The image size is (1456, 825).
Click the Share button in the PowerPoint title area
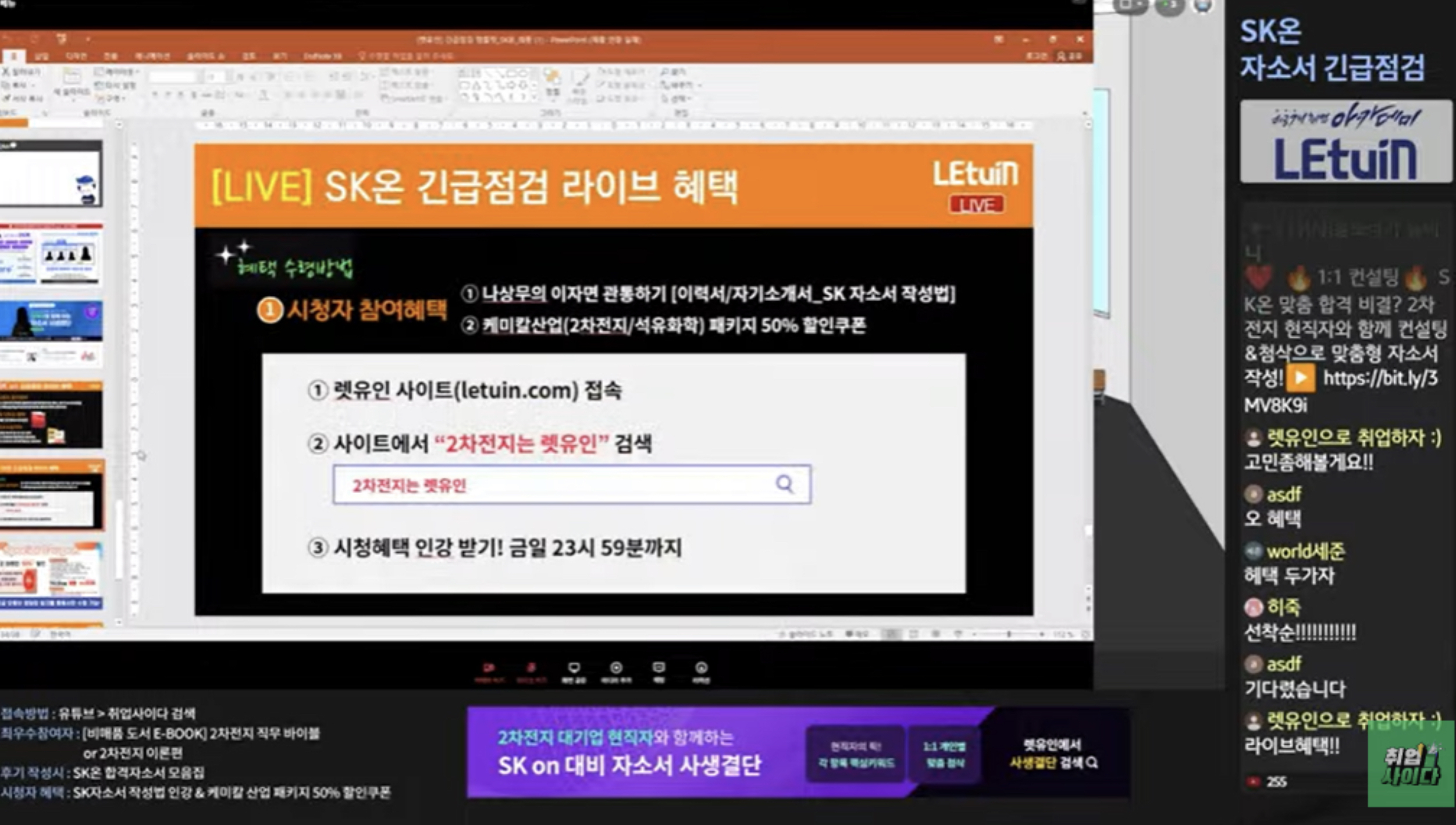1070,56
